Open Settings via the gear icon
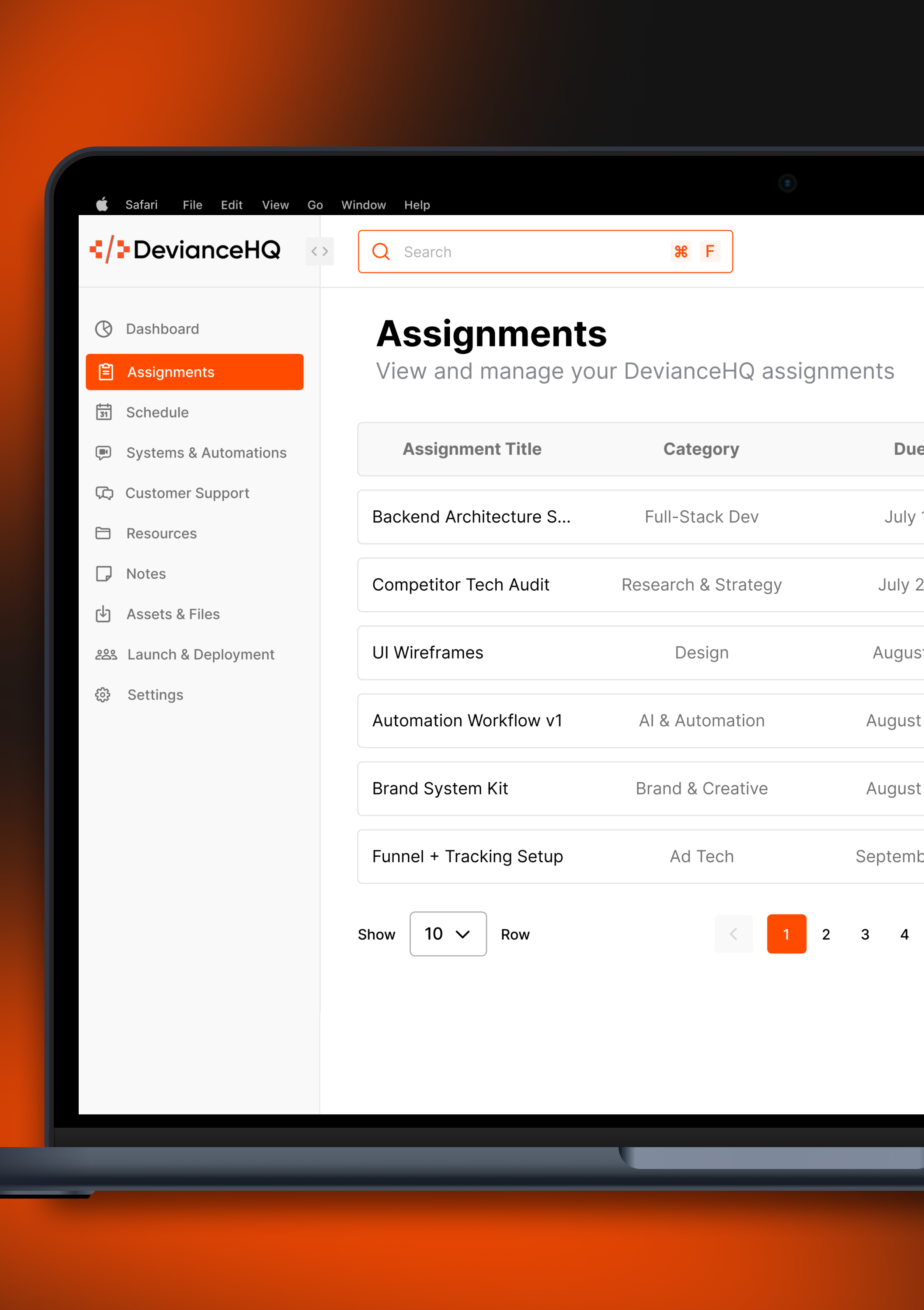The image size is (924, 1310). click(103, 694)
